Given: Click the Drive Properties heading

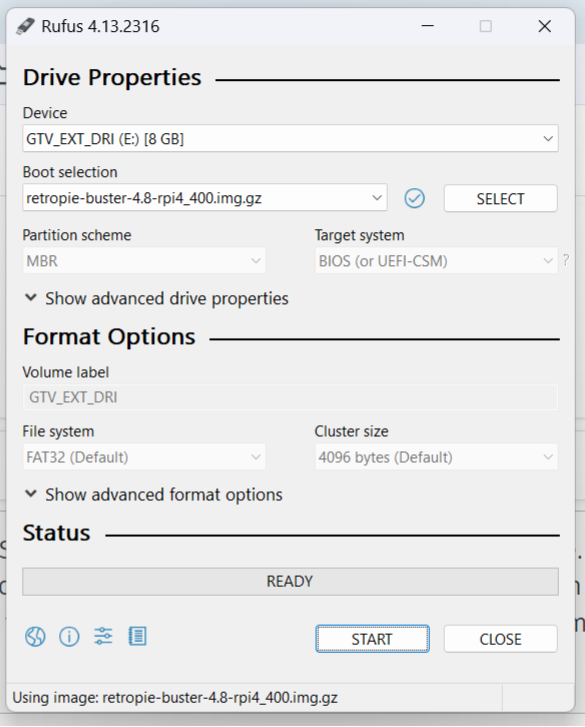Looking at the screenshot, I should pos(112,77).
